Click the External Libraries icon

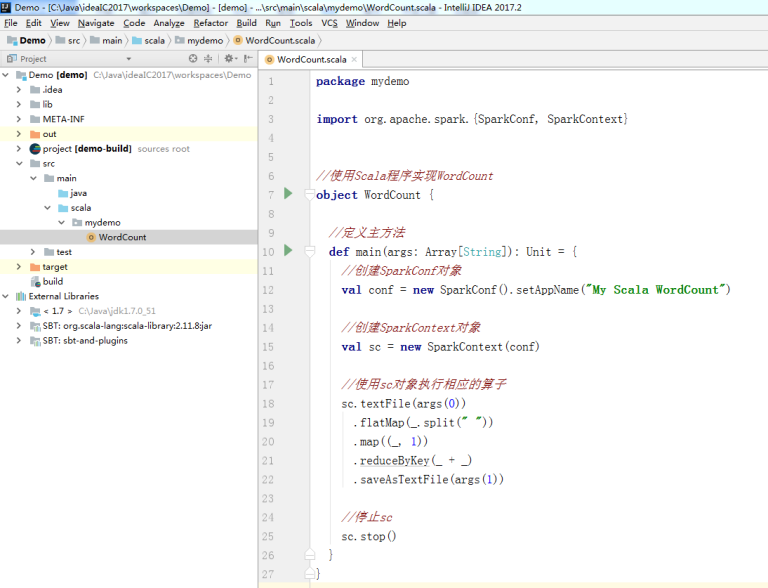[21, 296]
